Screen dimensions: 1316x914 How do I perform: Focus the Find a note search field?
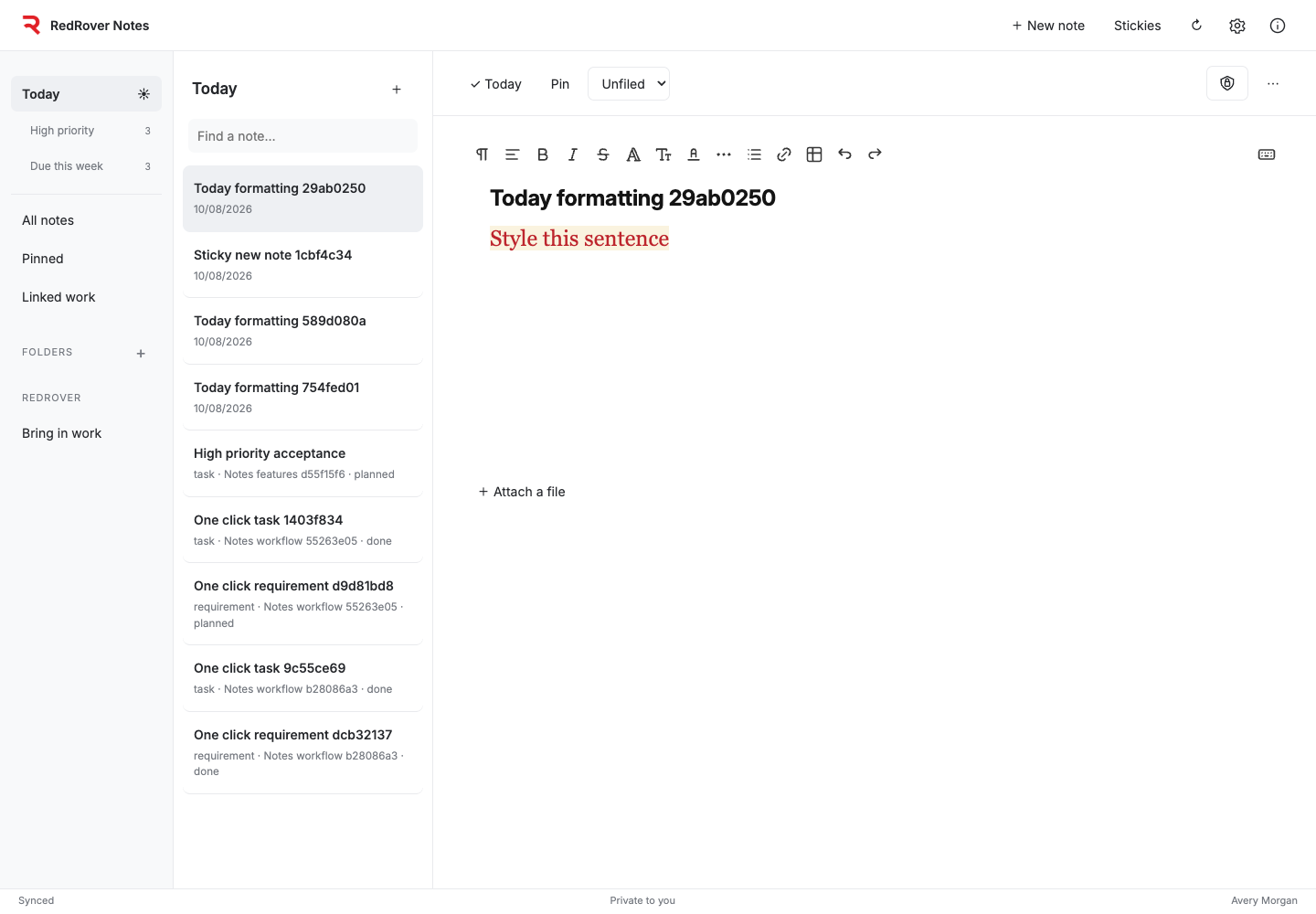[x=302, y=136]
